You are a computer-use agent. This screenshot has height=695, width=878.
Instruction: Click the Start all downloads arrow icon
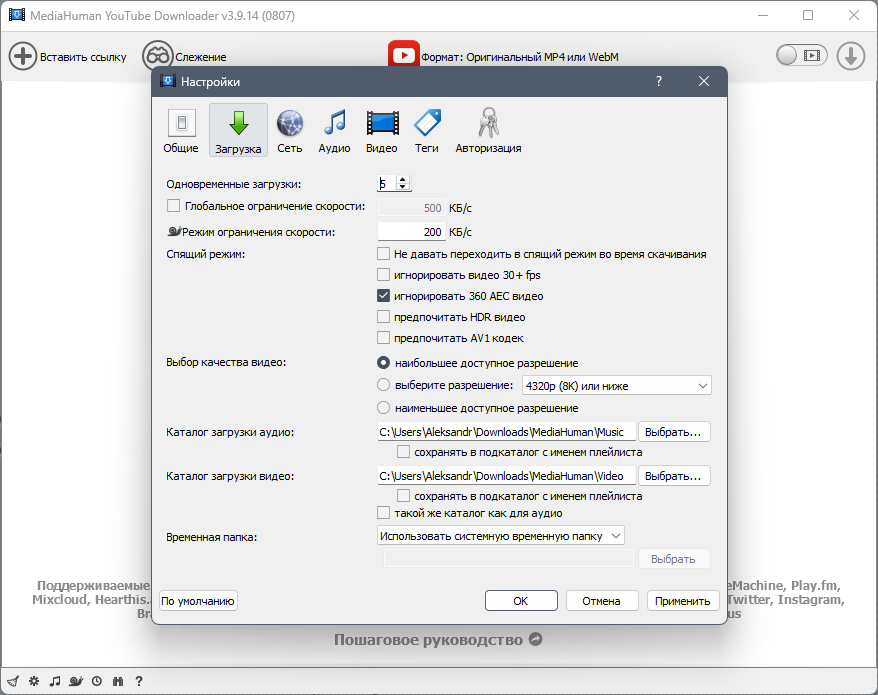pyautogui.click(x=851, y=56)
